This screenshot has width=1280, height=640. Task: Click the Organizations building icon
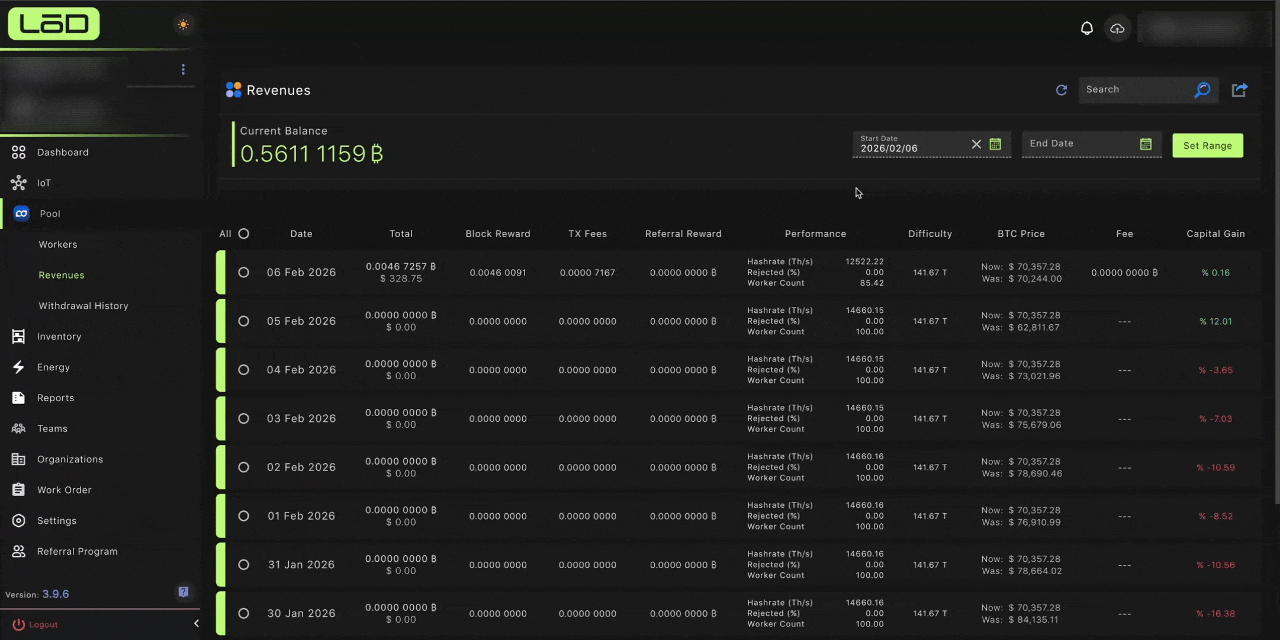click(x=18, y=459)
